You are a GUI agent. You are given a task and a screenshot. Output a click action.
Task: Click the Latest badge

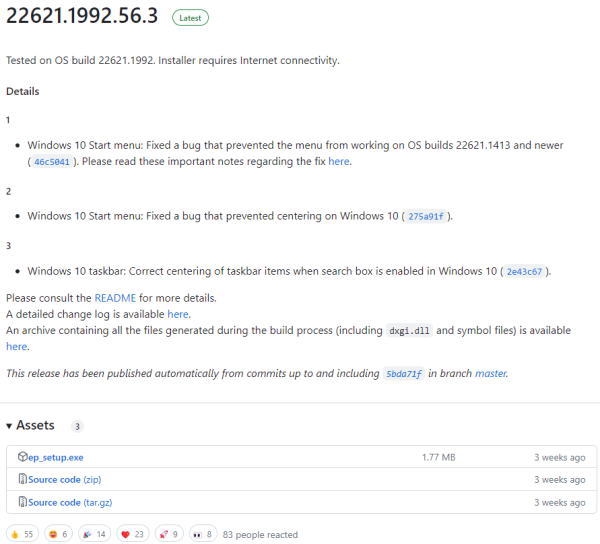(x=190, y=18)
